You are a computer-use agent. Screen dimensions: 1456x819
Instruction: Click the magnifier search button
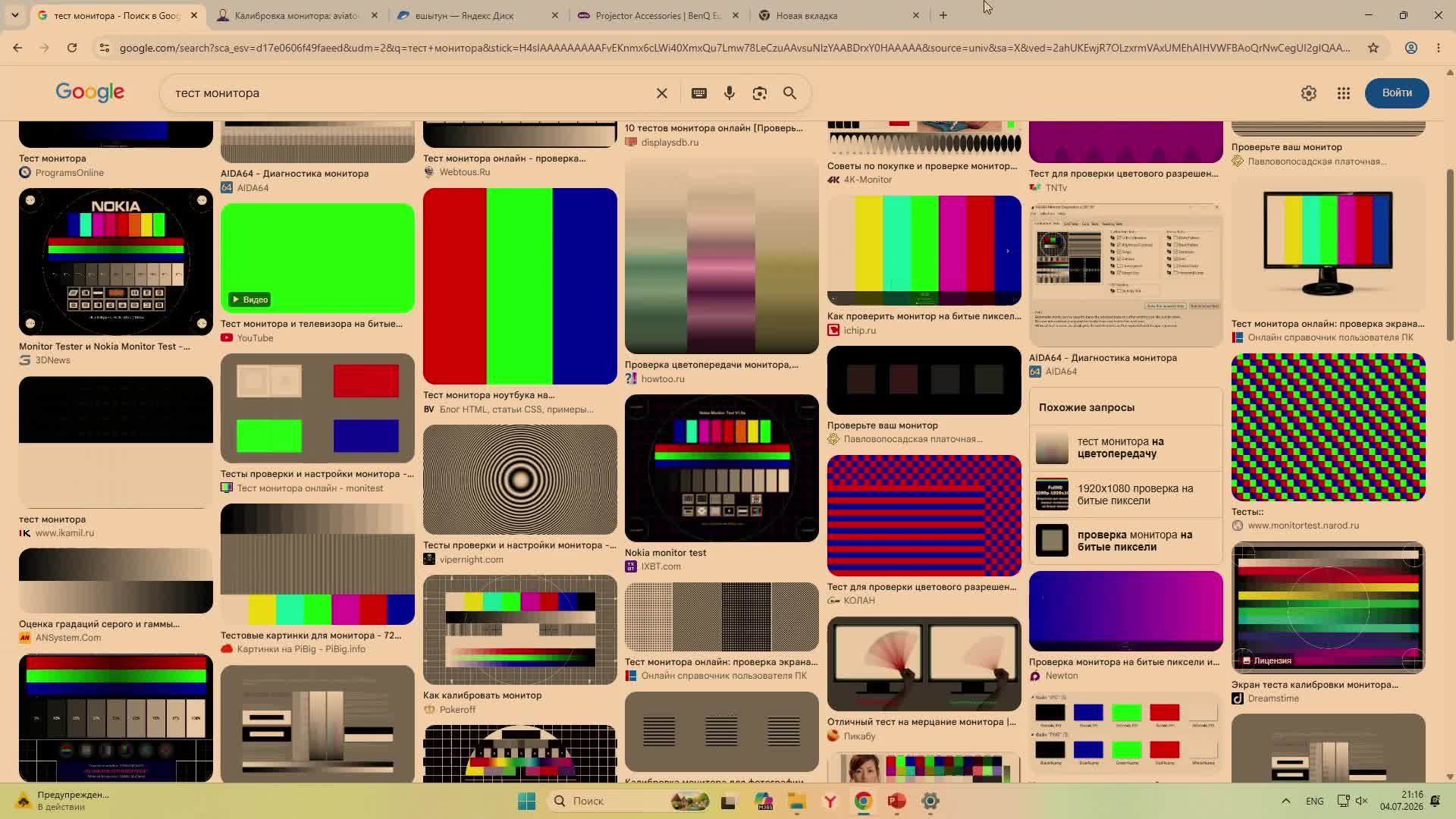coord(789,93)
